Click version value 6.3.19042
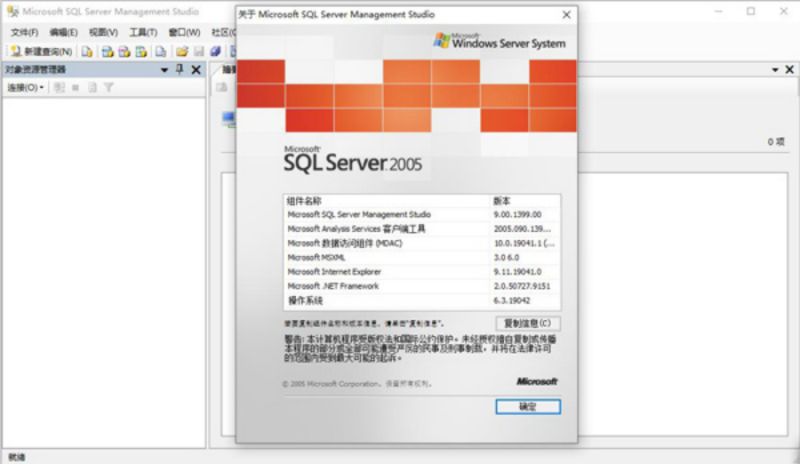The image size is (800, 464). coord(511,300)
